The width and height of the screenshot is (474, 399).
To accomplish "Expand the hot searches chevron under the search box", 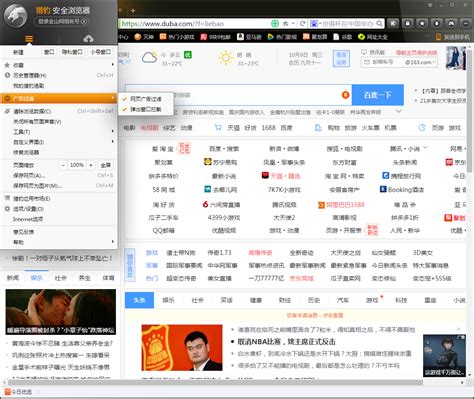I will click(399, 111).
